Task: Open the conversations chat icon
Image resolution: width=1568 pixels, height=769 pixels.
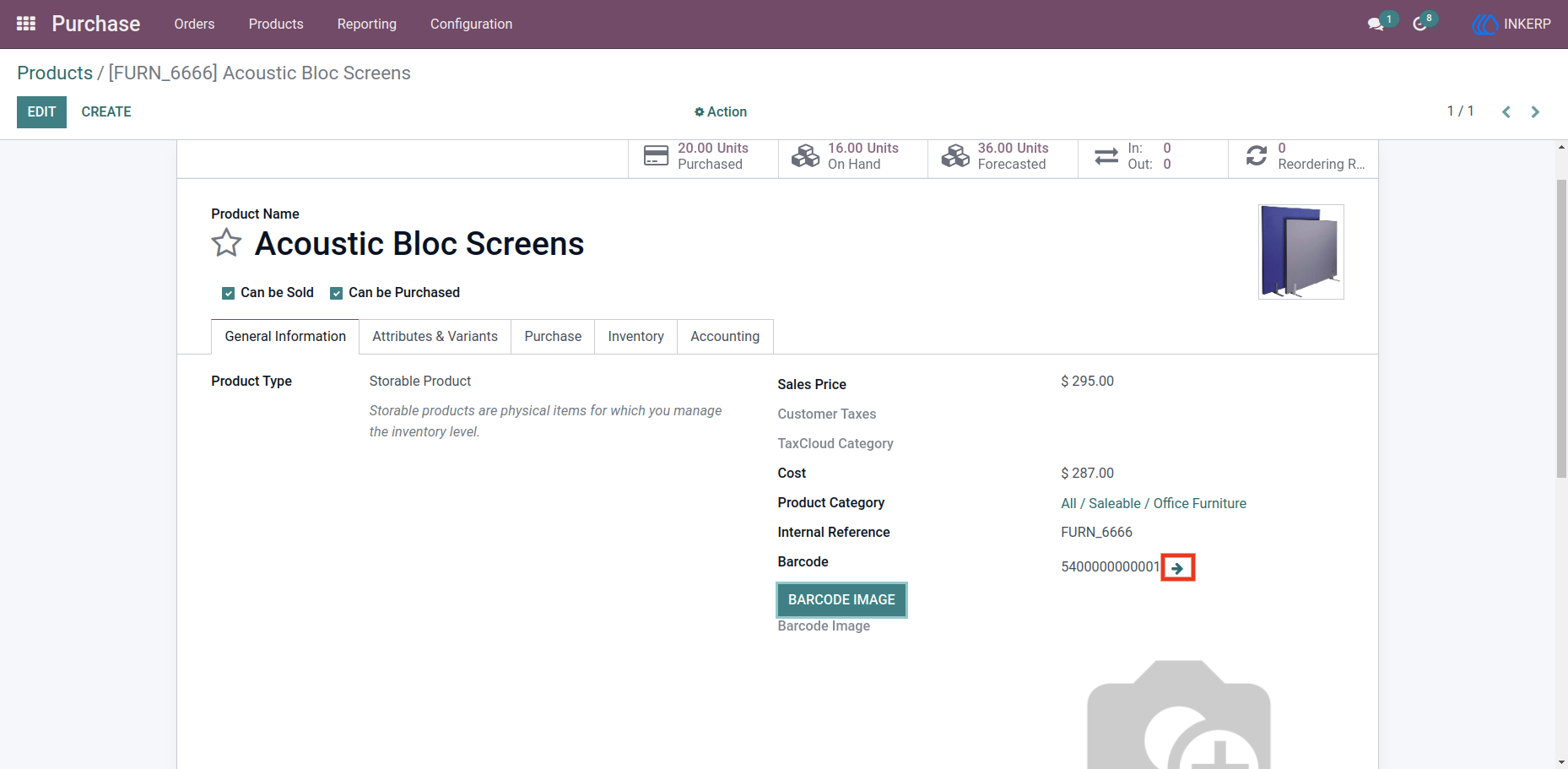Action: coord(1376,24)
